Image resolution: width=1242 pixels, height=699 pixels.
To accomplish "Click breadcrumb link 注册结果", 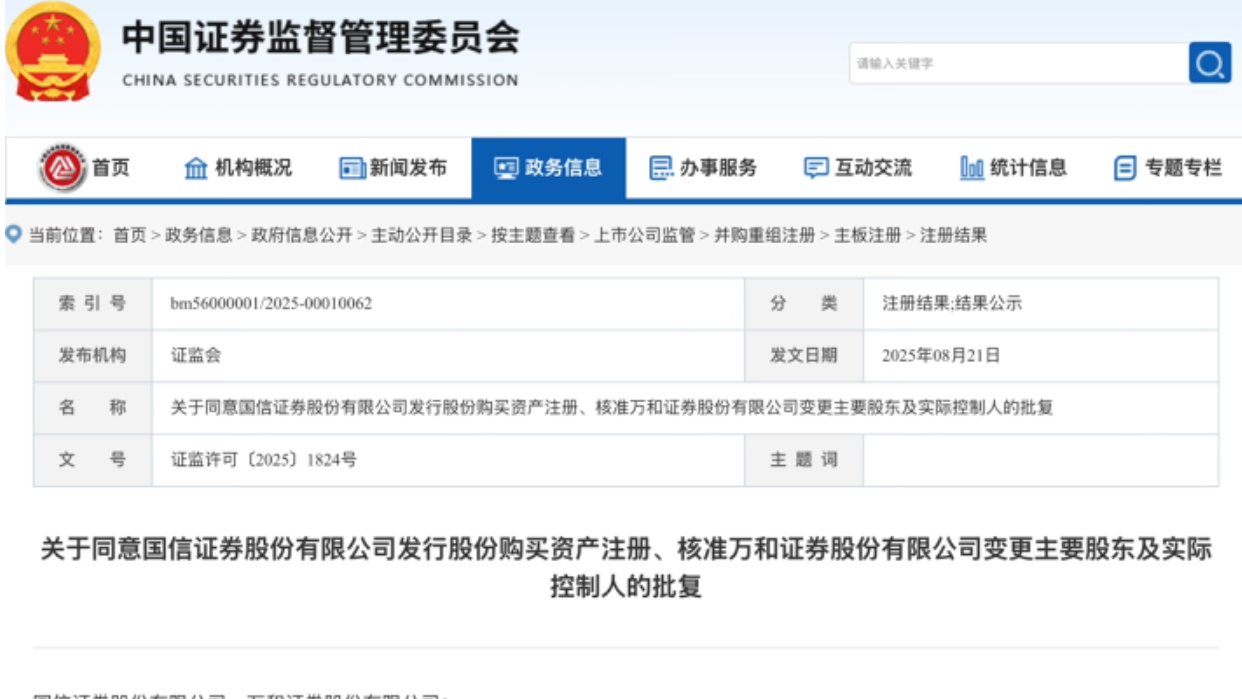I will 953,235.
